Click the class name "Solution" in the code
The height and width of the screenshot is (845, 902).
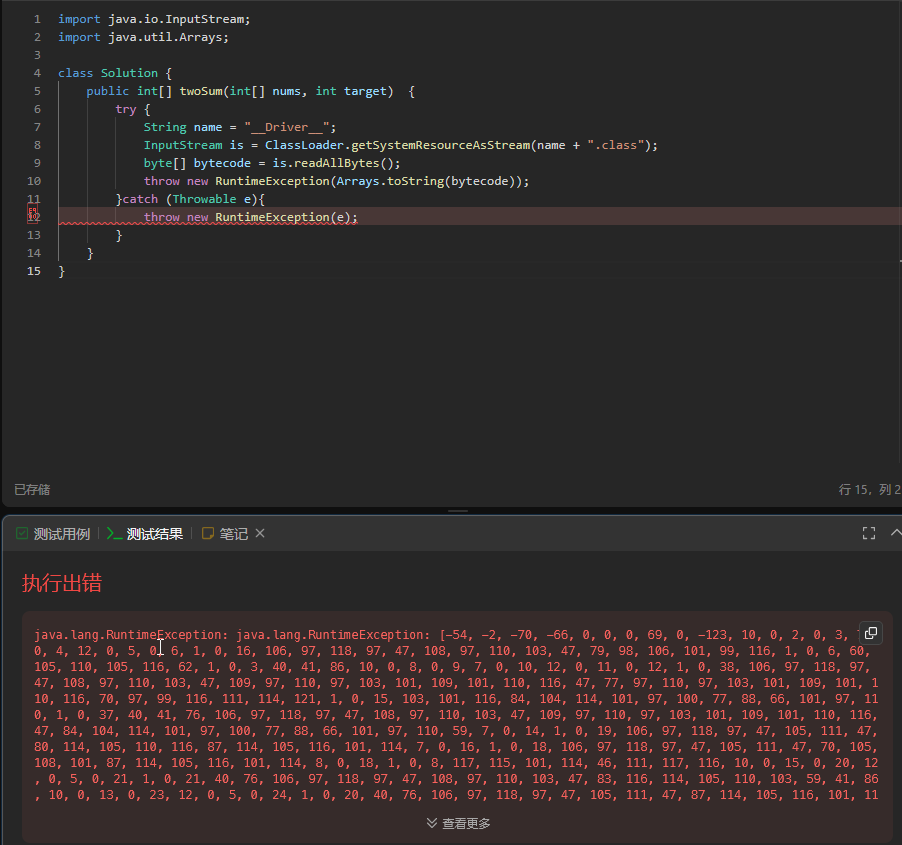point(129,73)
